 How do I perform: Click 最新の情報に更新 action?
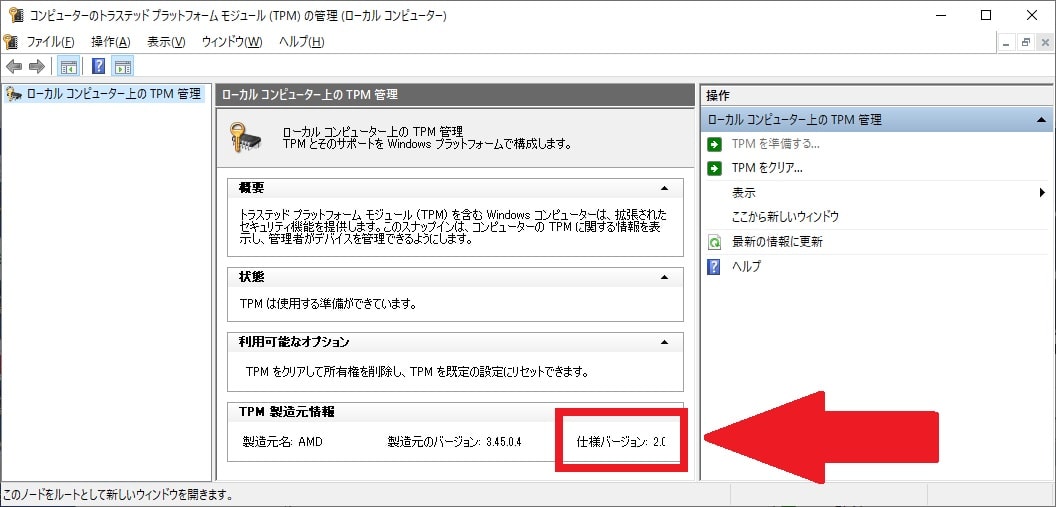point(777,242)
